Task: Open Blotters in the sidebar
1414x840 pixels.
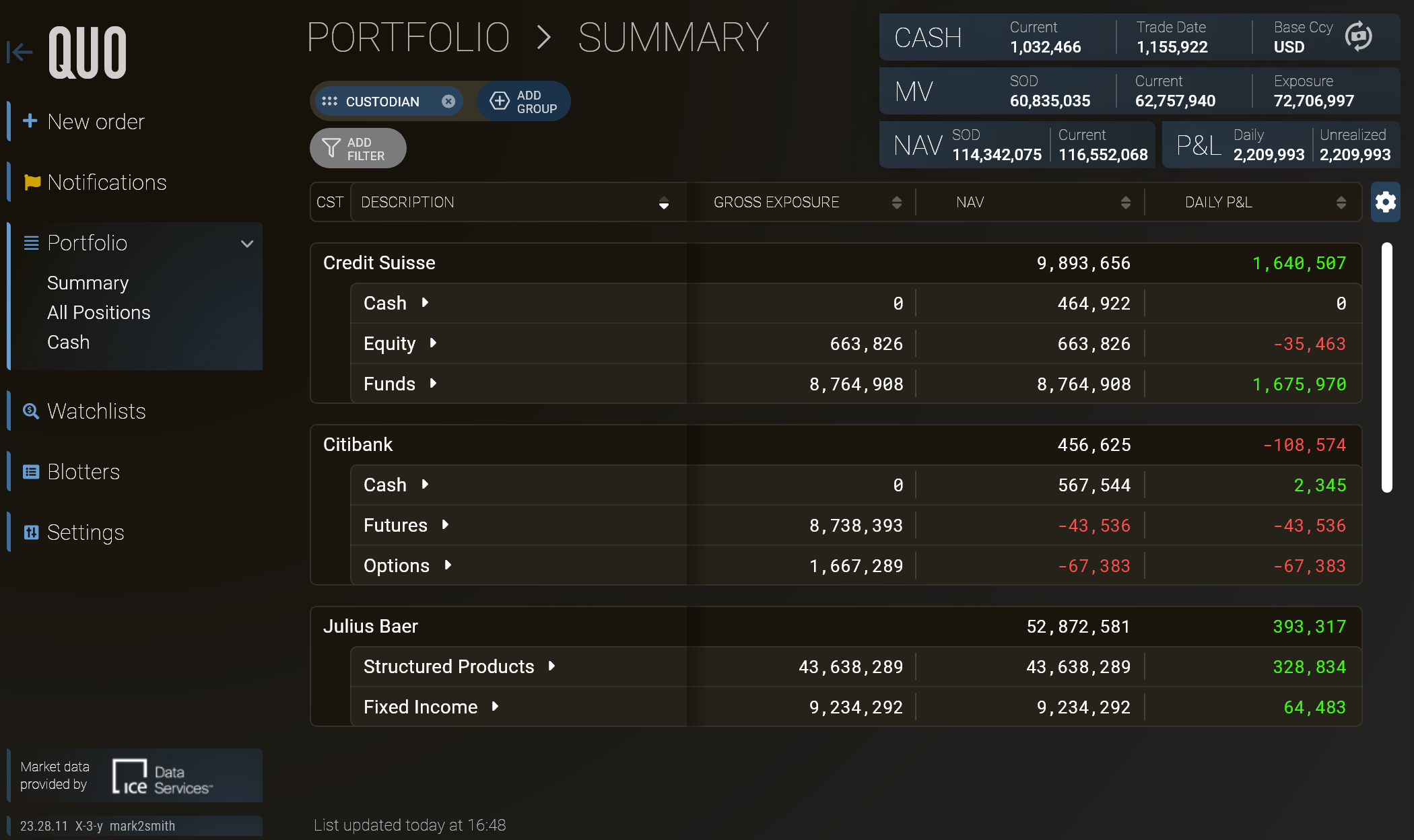Action: (x=83, y=472)
